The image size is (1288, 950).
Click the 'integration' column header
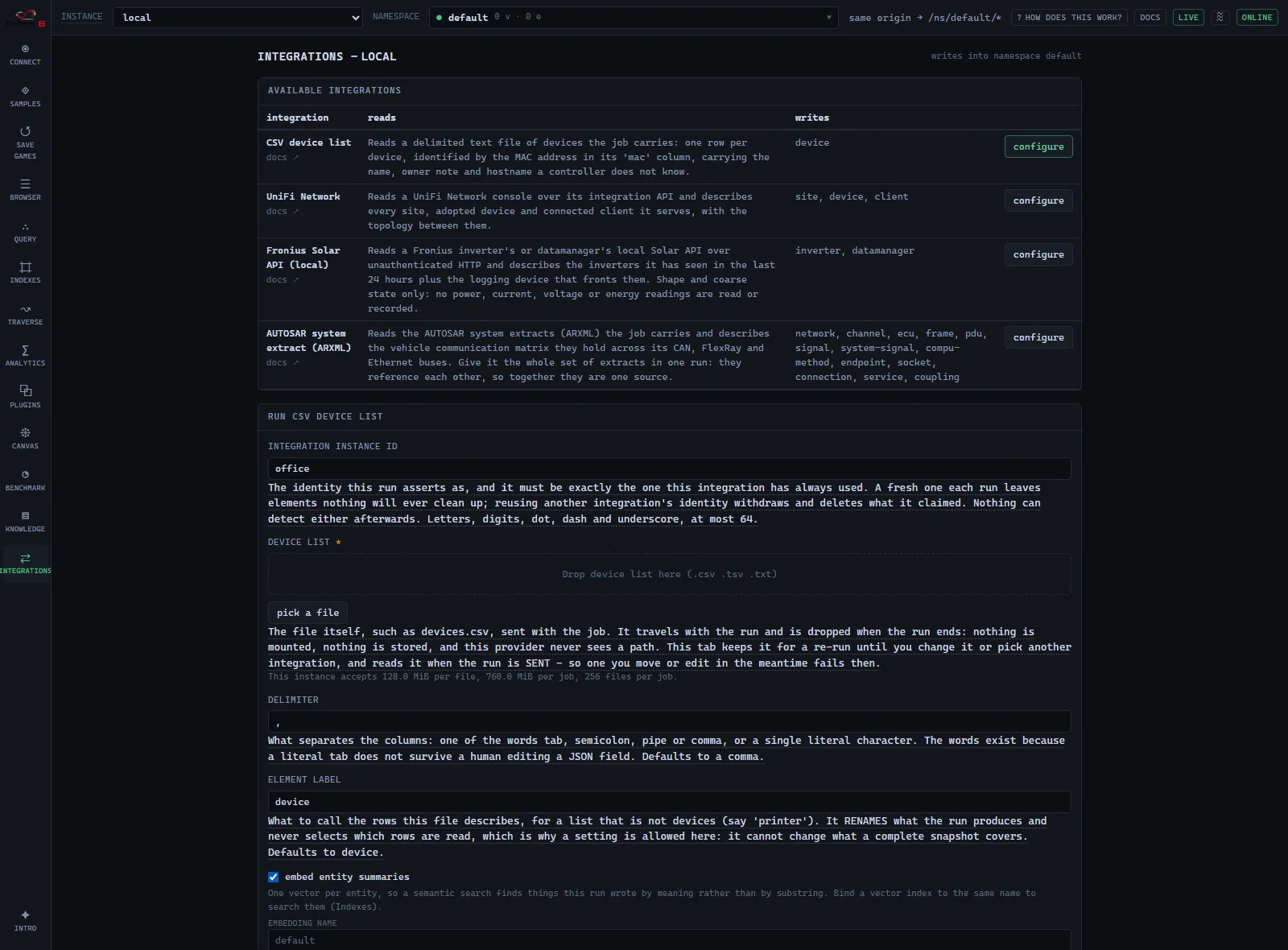[x=297, y=118]
